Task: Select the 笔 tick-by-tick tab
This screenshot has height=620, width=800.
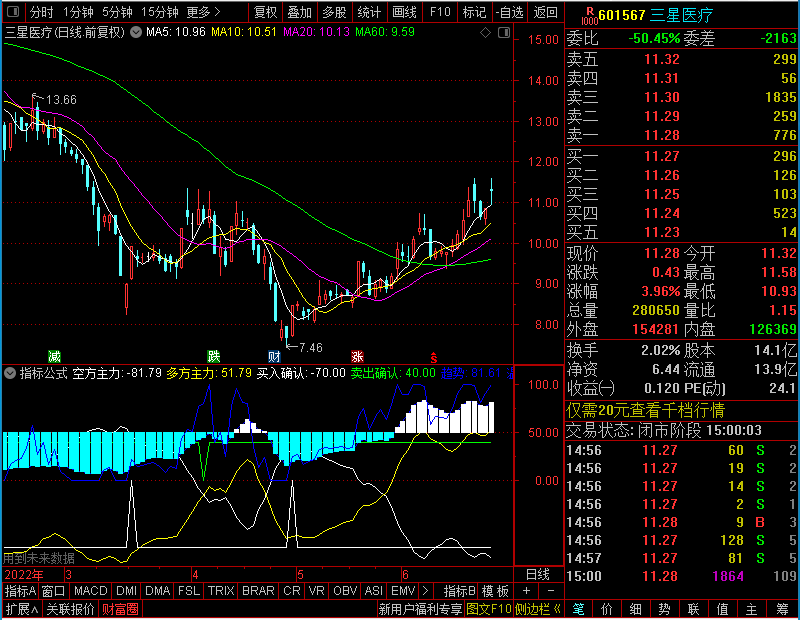Action: click(578, 609)
